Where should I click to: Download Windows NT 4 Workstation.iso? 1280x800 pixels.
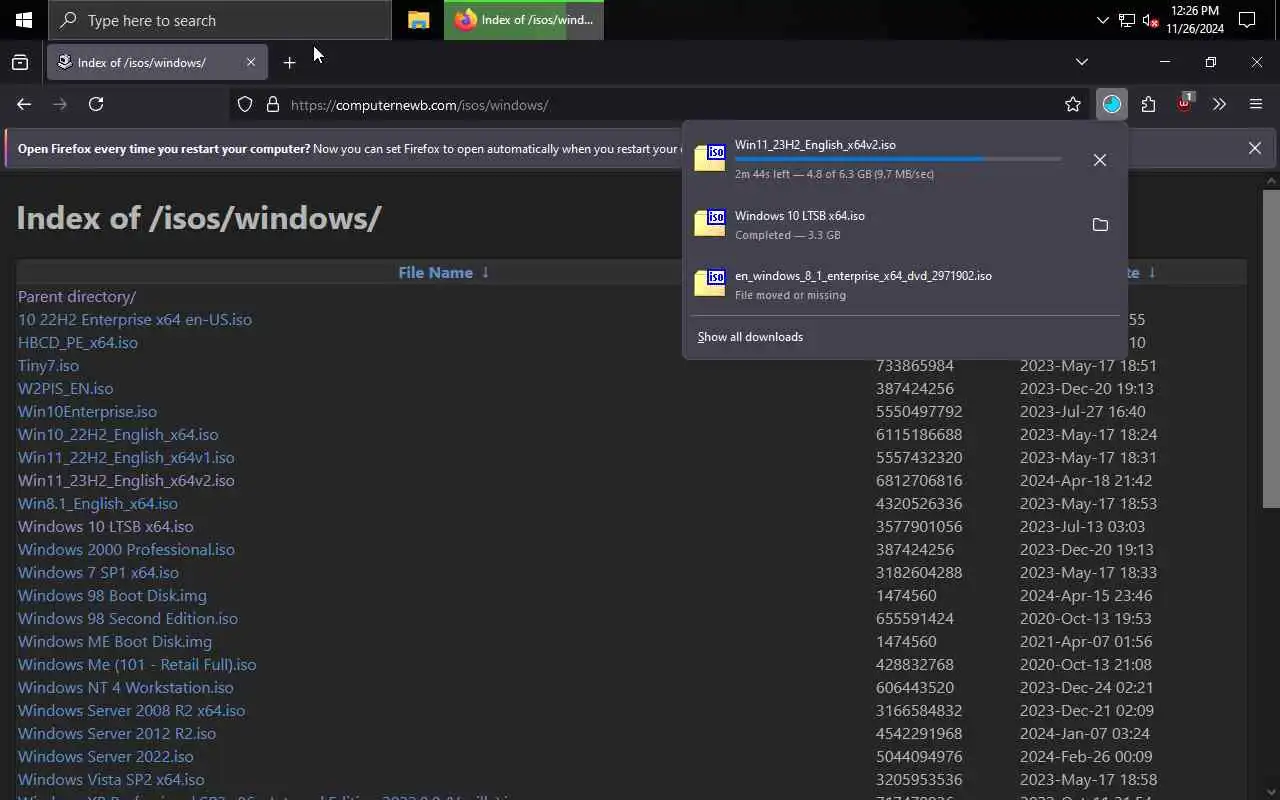(x=126, y=687)
